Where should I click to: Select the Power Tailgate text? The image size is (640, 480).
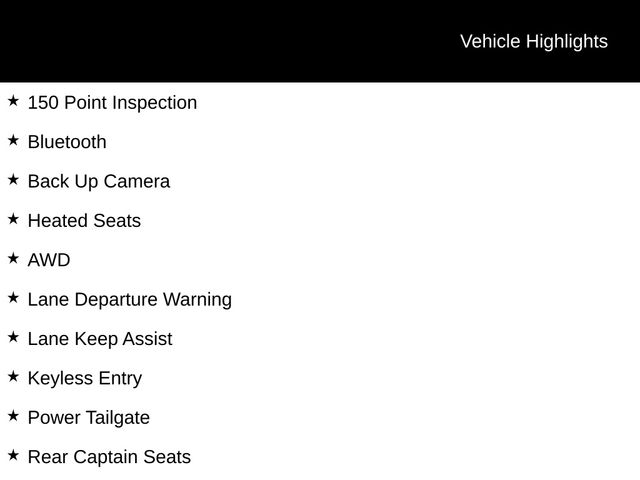click(89, 418)
